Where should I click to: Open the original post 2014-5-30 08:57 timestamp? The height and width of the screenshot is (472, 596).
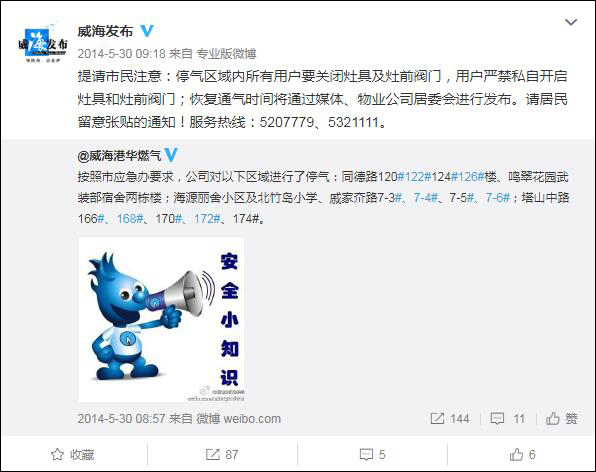pyautogui.click(x=121, y=419)
